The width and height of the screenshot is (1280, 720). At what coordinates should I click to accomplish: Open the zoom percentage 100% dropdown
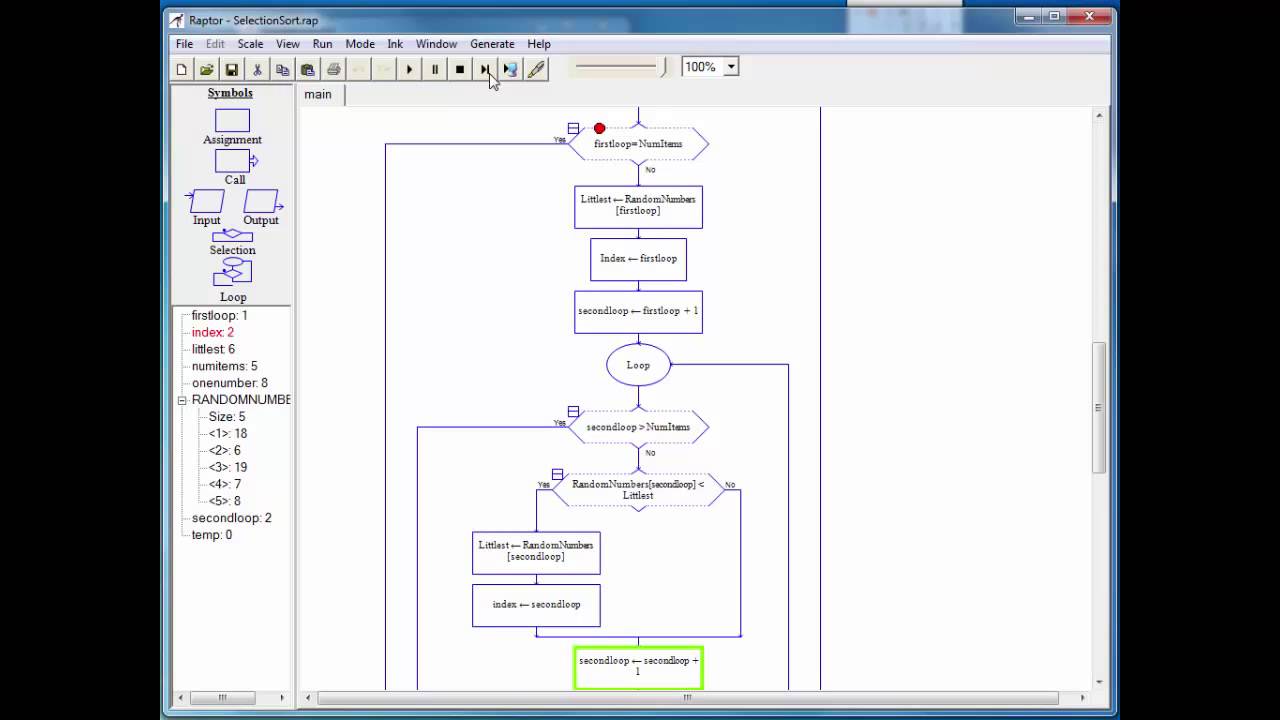pyautogui.click(x=731, y=67)
